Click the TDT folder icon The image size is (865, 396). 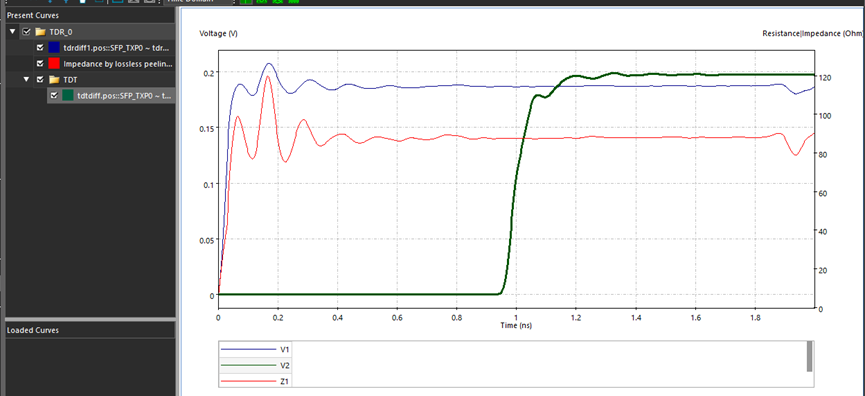(x=53, y=79)
